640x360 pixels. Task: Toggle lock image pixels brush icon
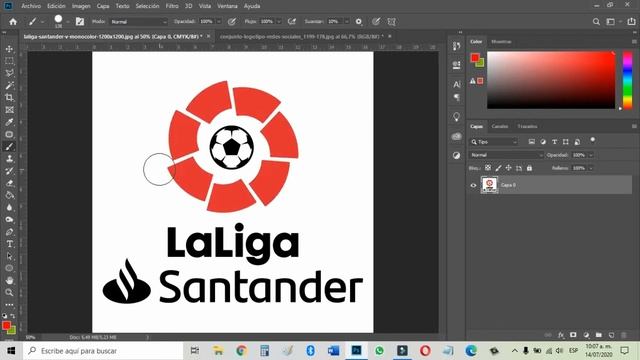[x=498, y=168]
